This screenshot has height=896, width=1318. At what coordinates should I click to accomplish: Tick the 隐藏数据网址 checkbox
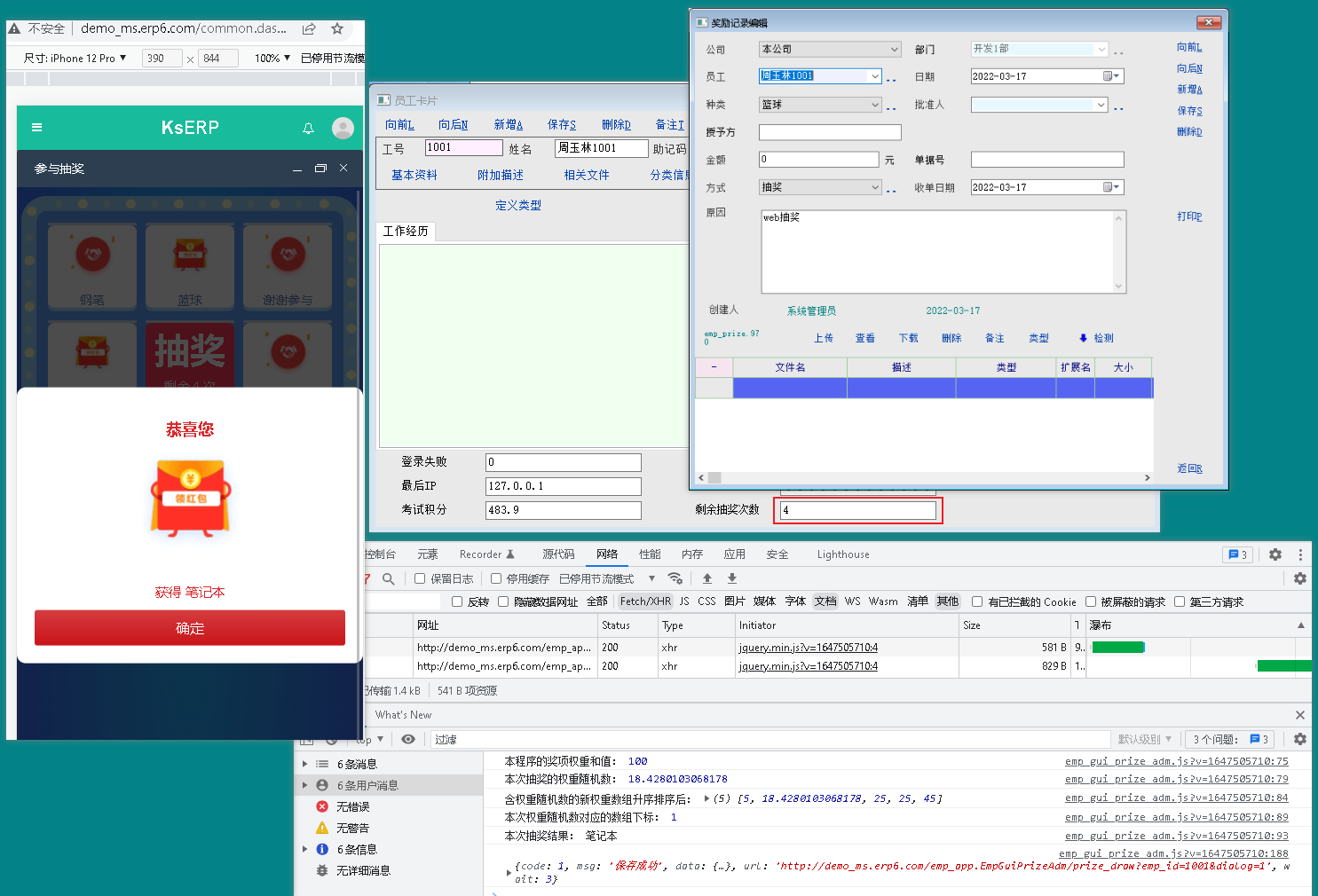(x=503, y=601)
